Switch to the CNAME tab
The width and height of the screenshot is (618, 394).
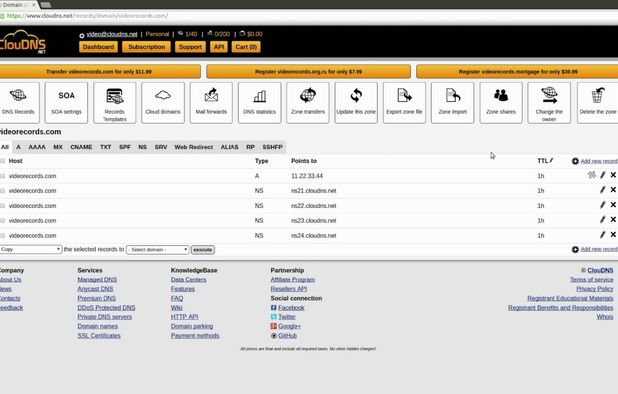coord(81,147)
